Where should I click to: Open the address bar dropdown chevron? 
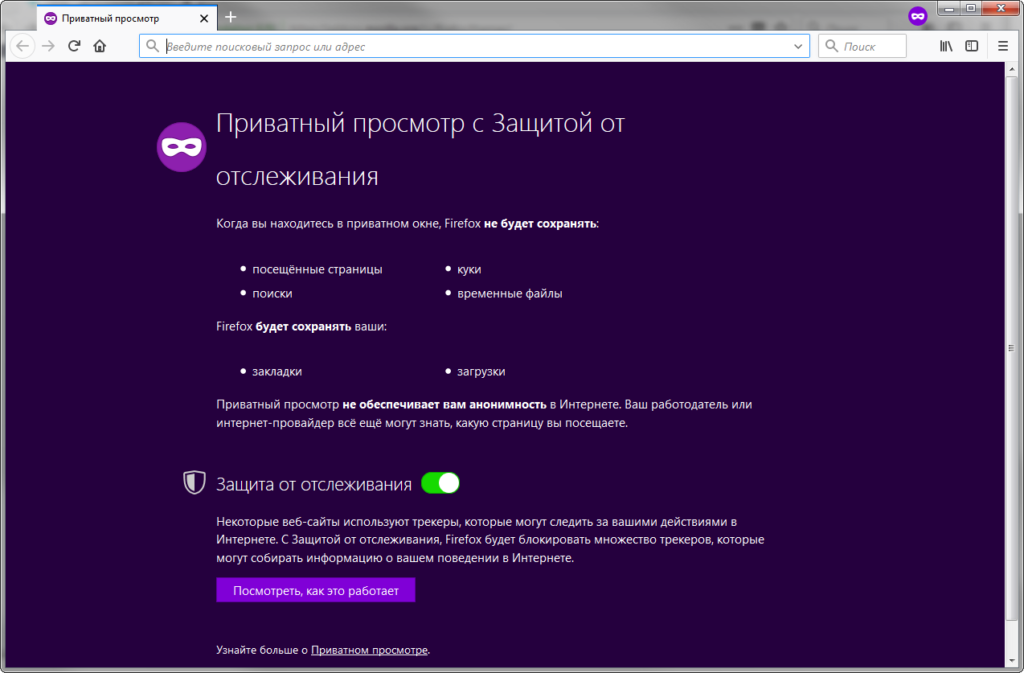pyautogui.click(x=797, y=45)
